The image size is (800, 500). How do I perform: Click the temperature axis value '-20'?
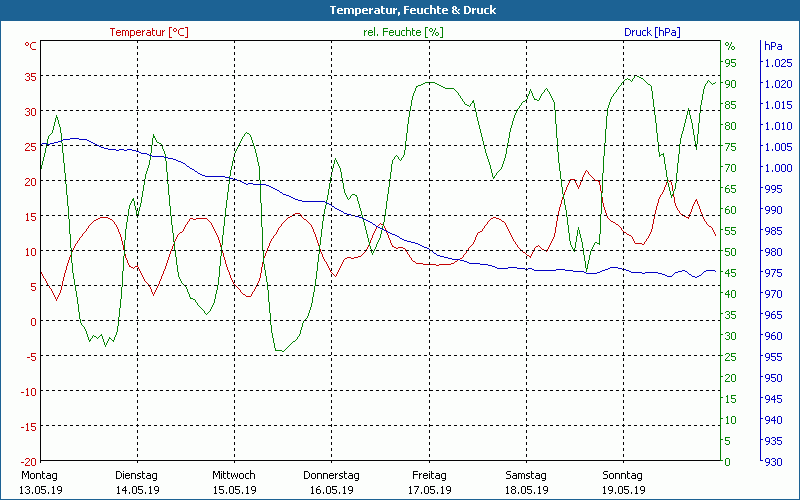point(28,462)
